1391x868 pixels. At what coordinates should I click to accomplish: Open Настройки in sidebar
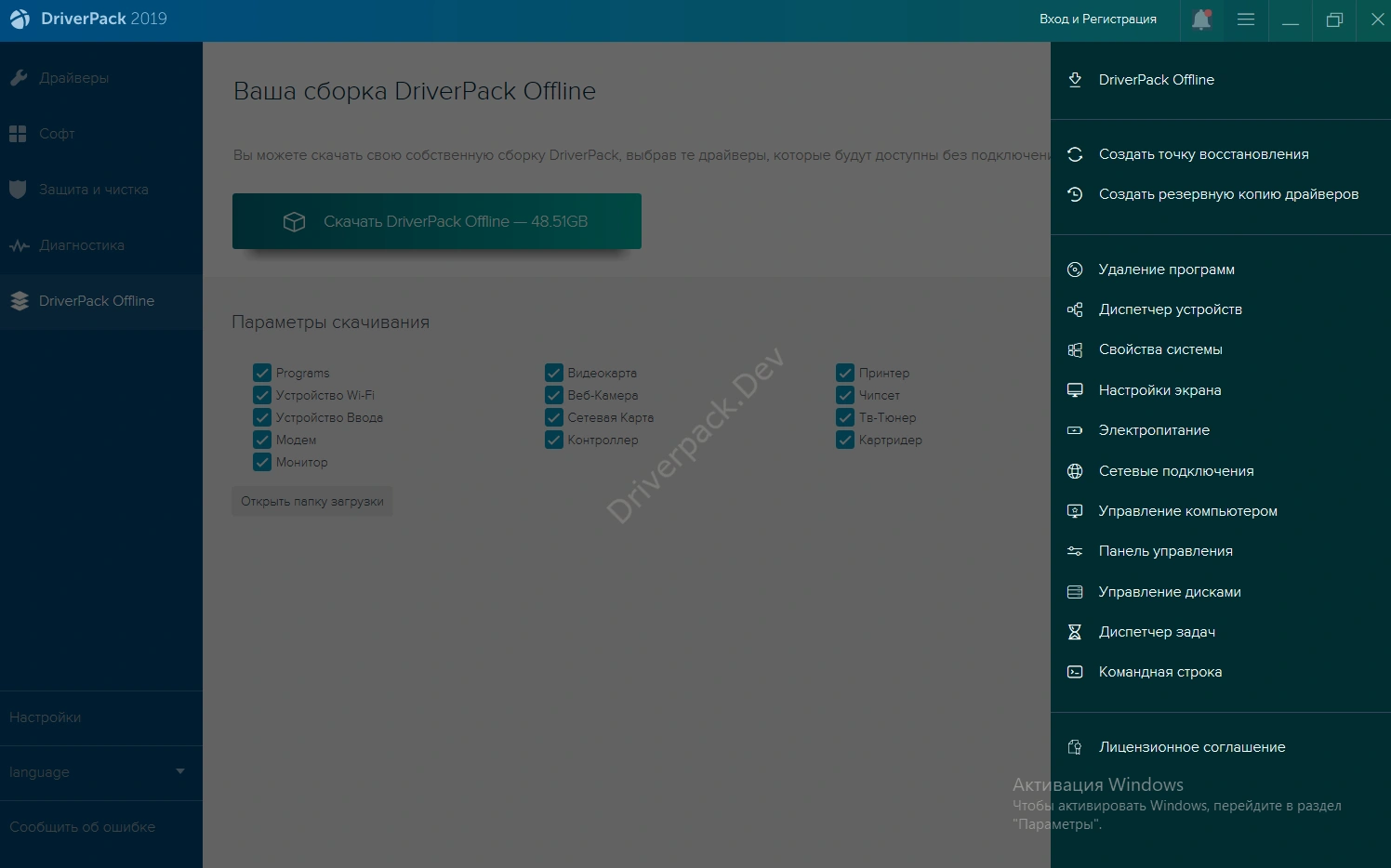coord(101,717)
